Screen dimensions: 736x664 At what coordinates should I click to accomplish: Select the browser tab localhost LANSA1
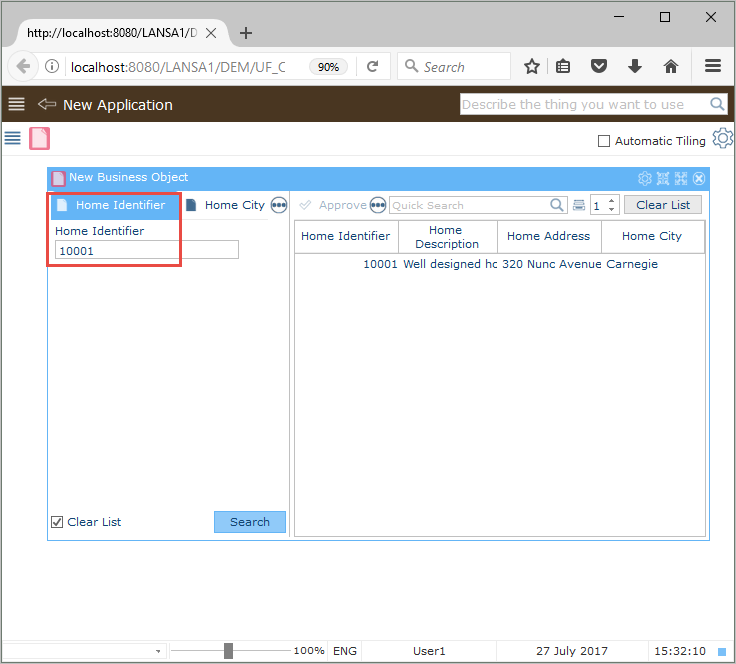112,33
